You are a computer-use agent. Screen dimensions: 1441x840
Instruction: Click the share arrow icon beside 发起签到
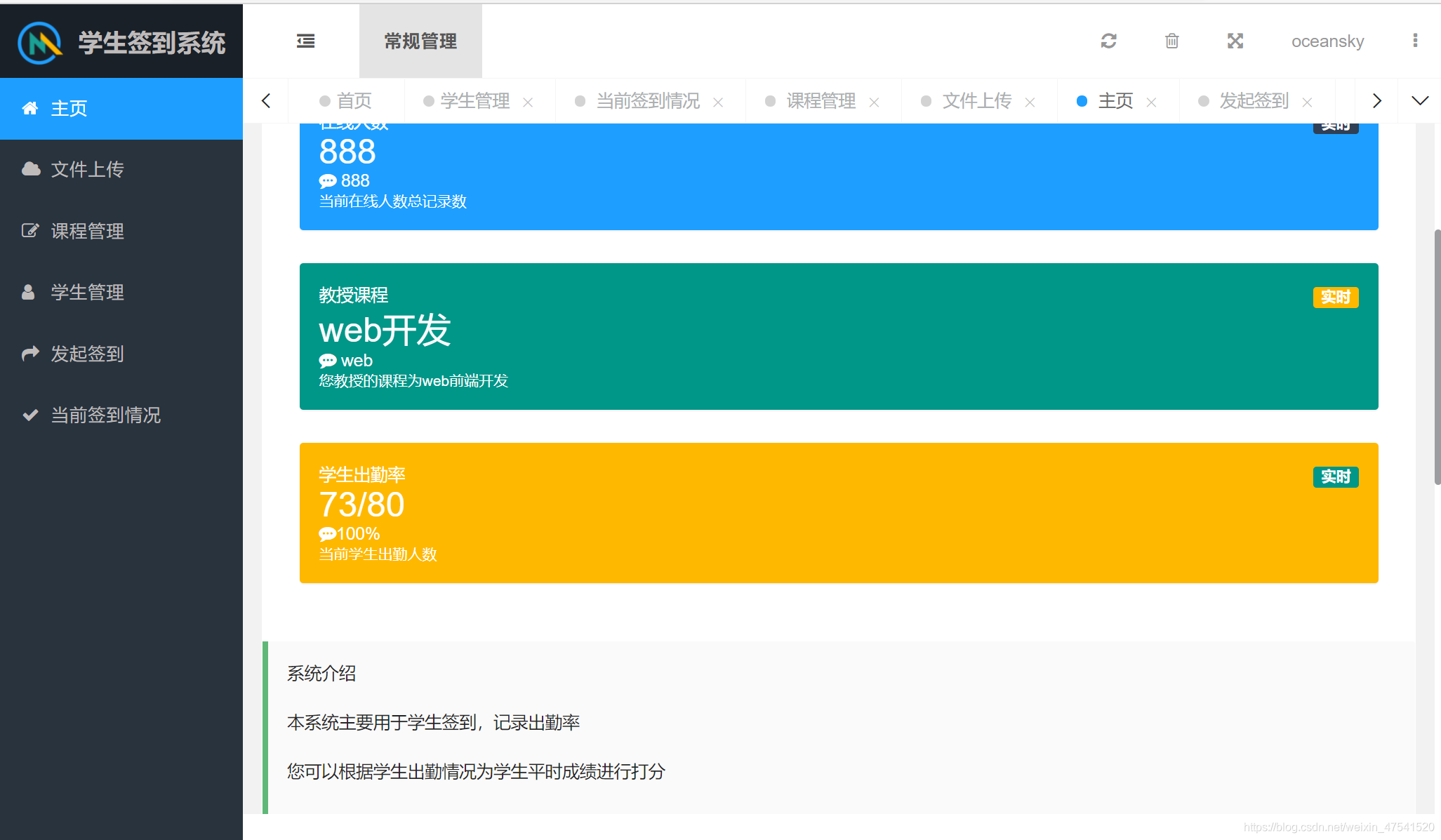[x=30, y=354]
